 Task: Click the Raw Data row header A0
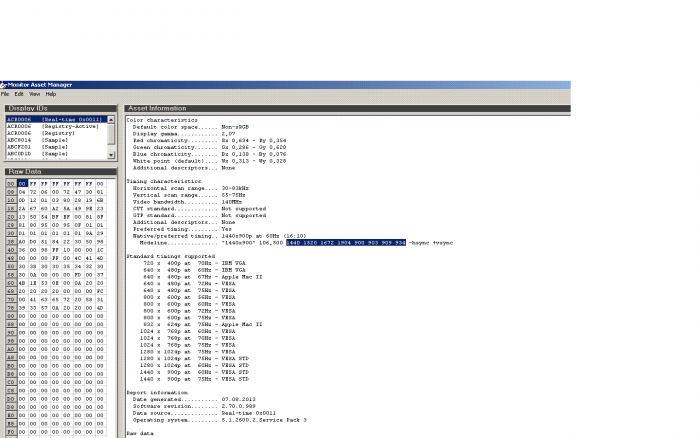[11, 349]
